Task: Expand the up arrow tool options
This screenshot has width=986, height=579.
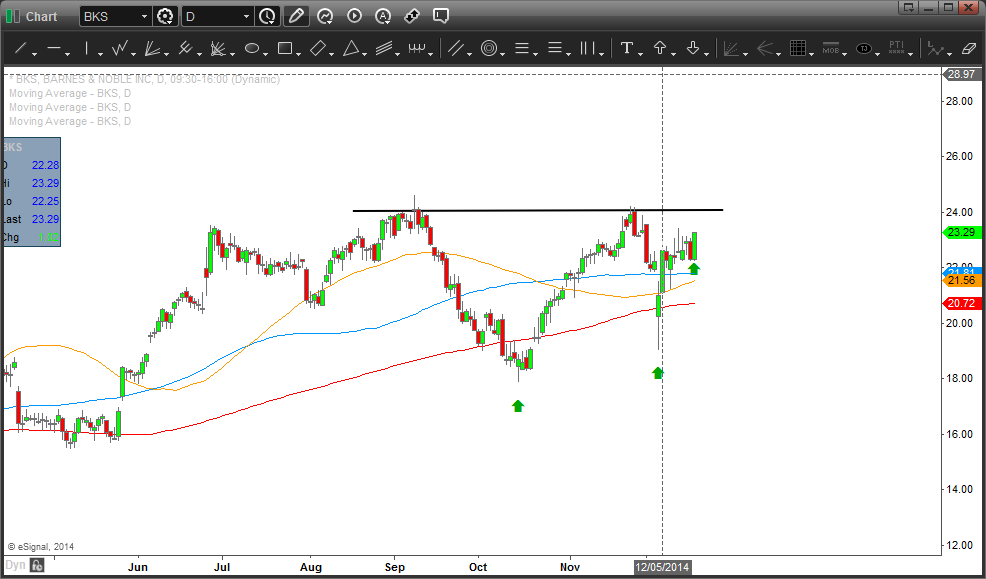Action: [673, 53]
